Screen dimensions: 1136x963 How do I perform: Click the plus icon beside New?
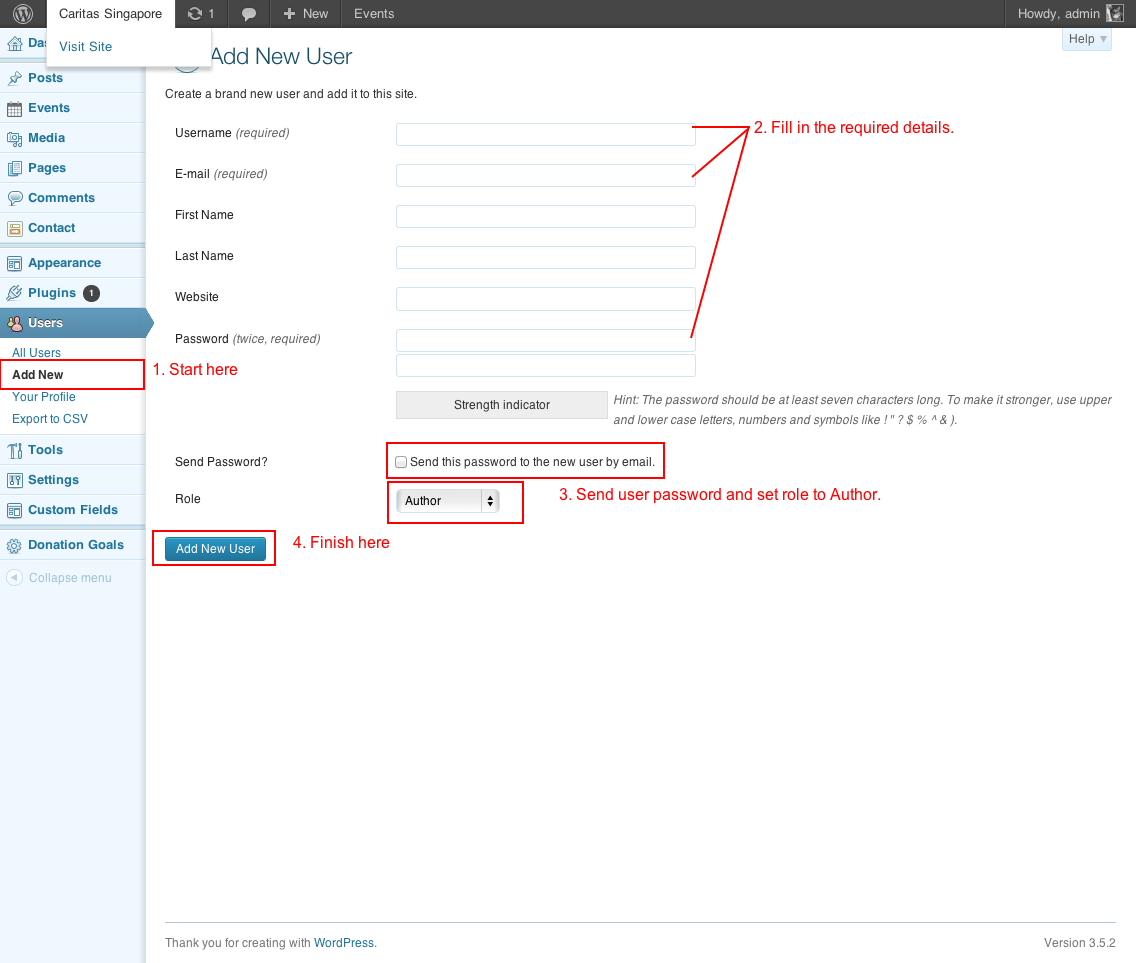point(289,14)
